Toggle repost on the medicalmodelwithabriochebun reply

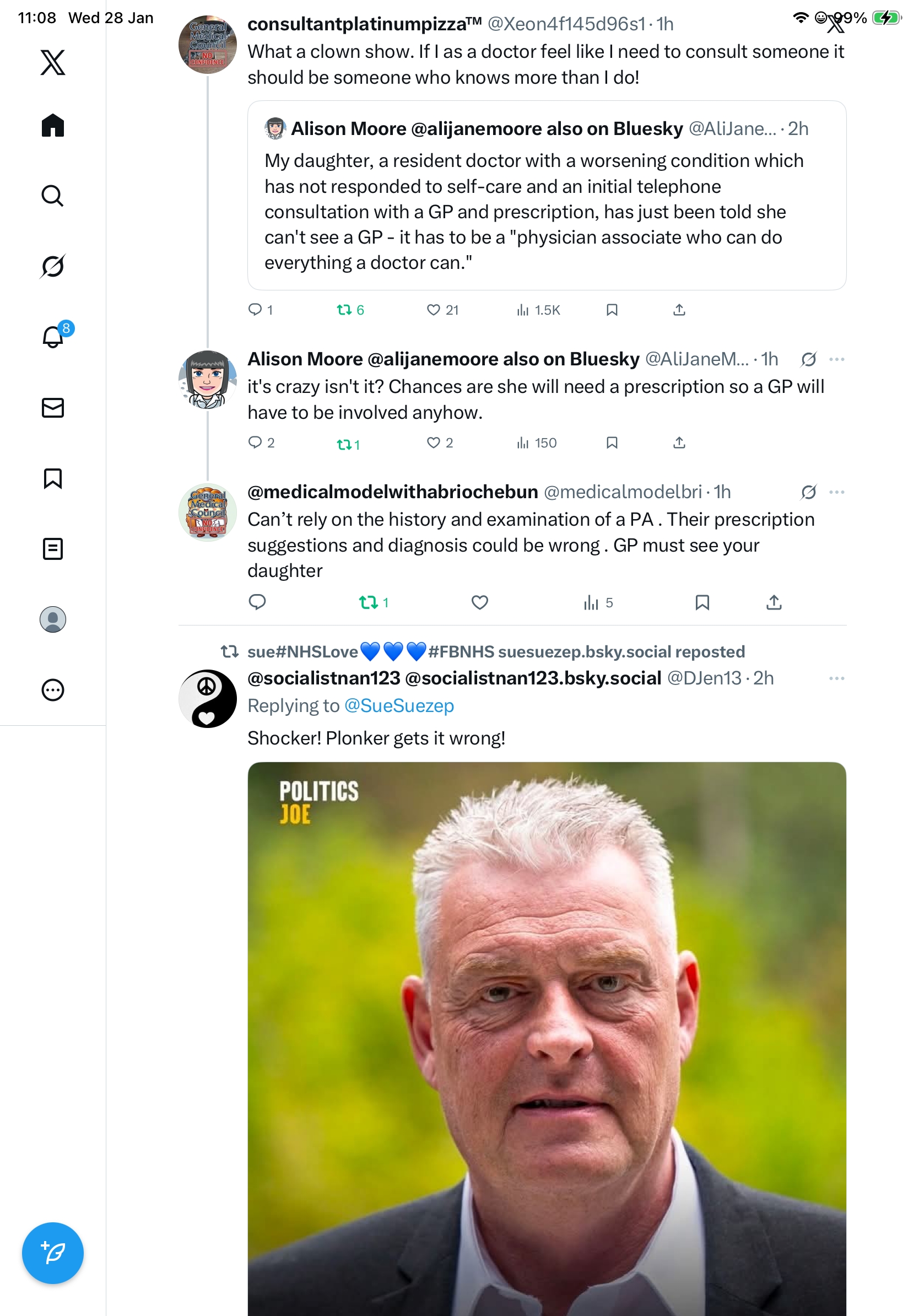(x=374, y=602)
